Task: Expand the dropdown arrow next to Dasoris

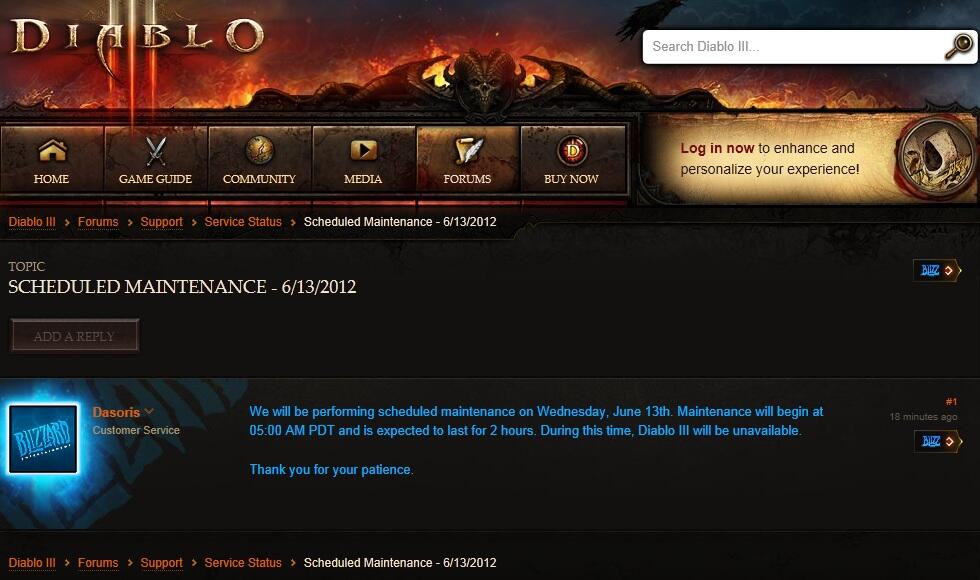Action: point(149,411)
